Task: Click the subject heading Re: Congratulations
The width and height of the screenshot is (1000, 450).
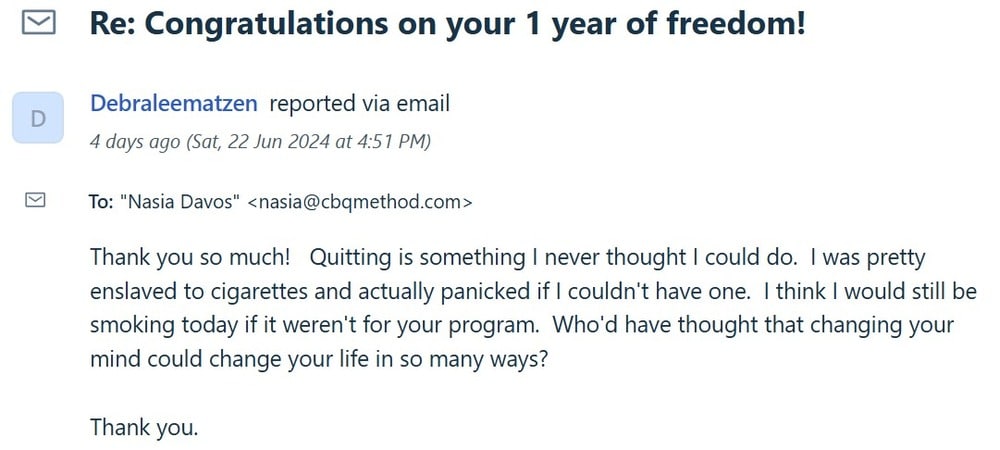Action: (447, 24)
